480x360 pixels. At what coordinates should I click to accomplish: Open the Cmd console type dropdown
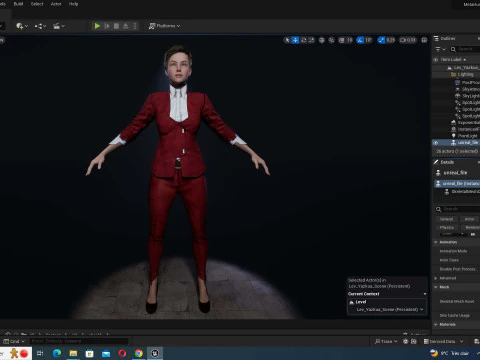[x=14, y=341]
